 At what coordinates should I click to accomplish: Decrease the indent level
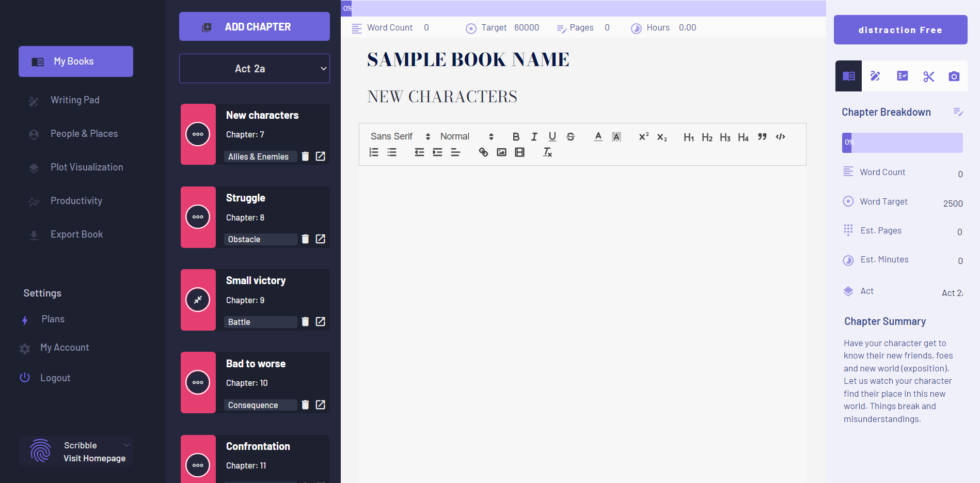[x=419, y=152]
